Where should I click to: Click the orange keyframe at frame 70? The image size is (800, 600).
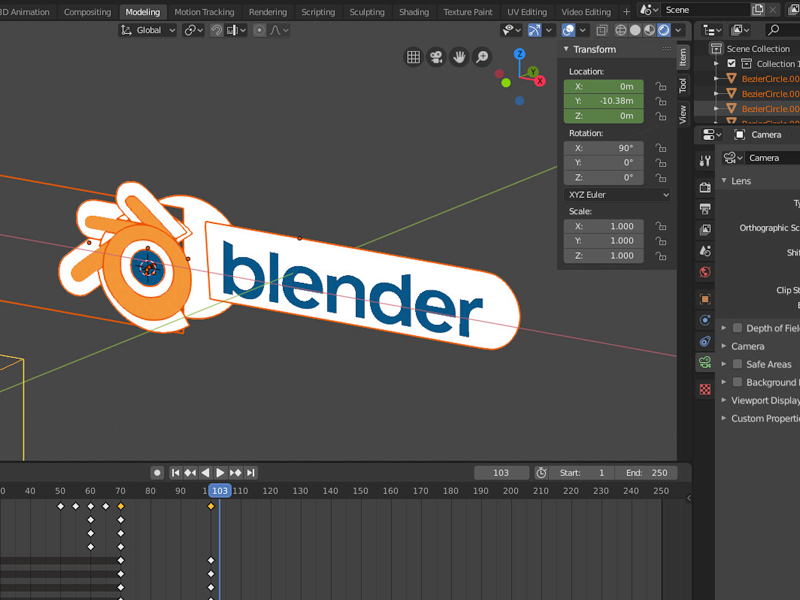coord(120,506)
